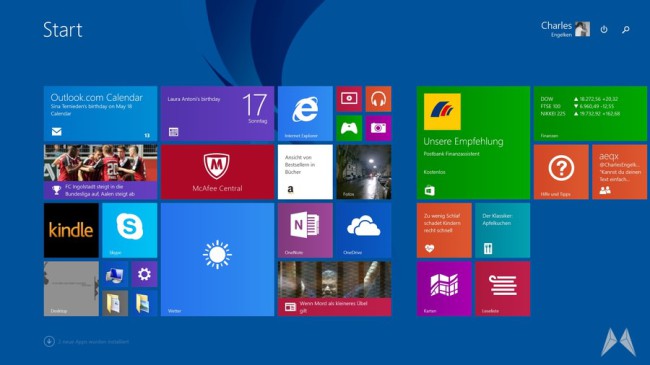This screenshot has width=650, height=365.
Task: Open PC settings gear tile
Action: 144,274
